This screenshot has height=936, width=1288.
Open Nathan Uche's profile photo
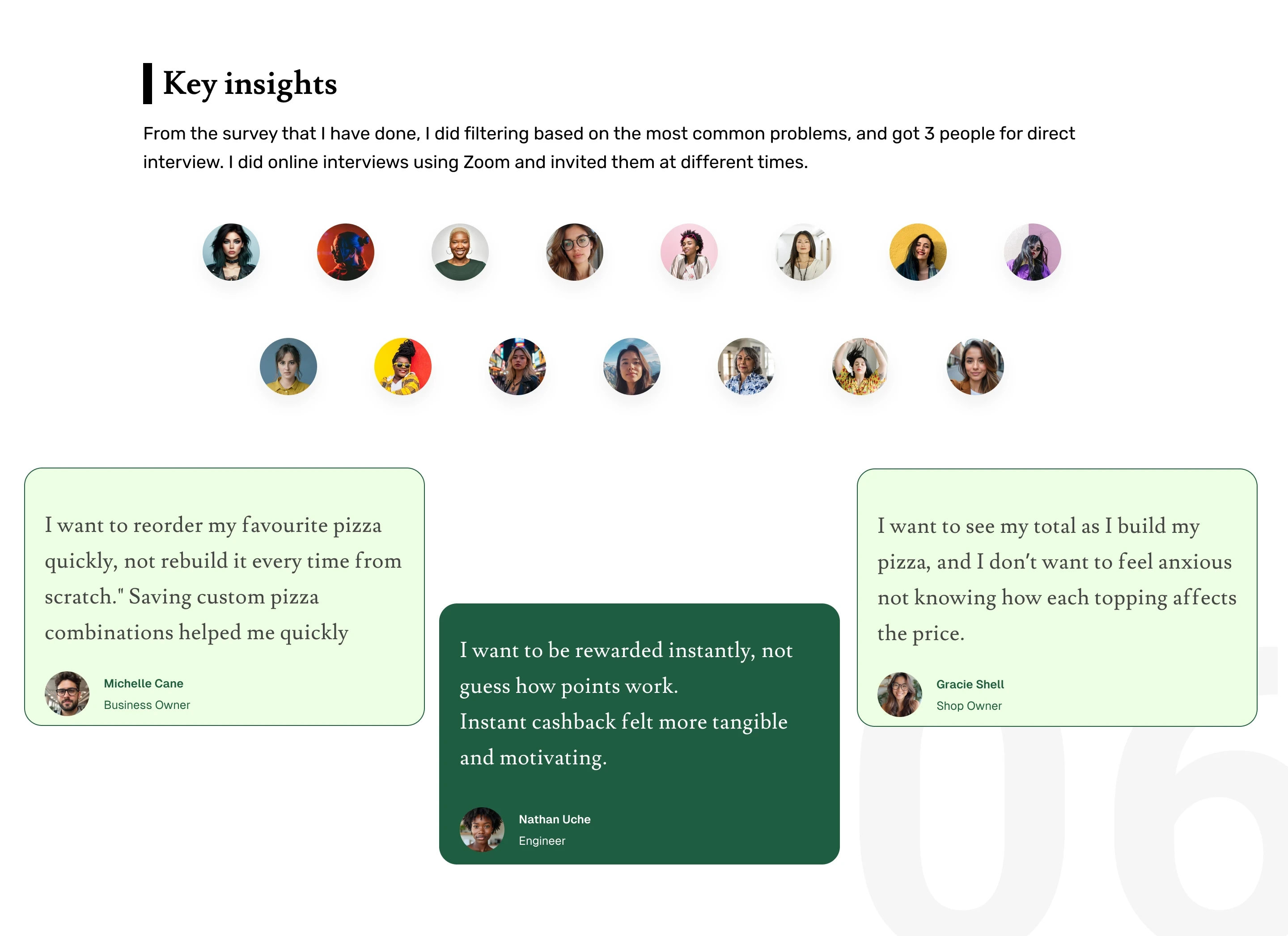coord(482,829)
